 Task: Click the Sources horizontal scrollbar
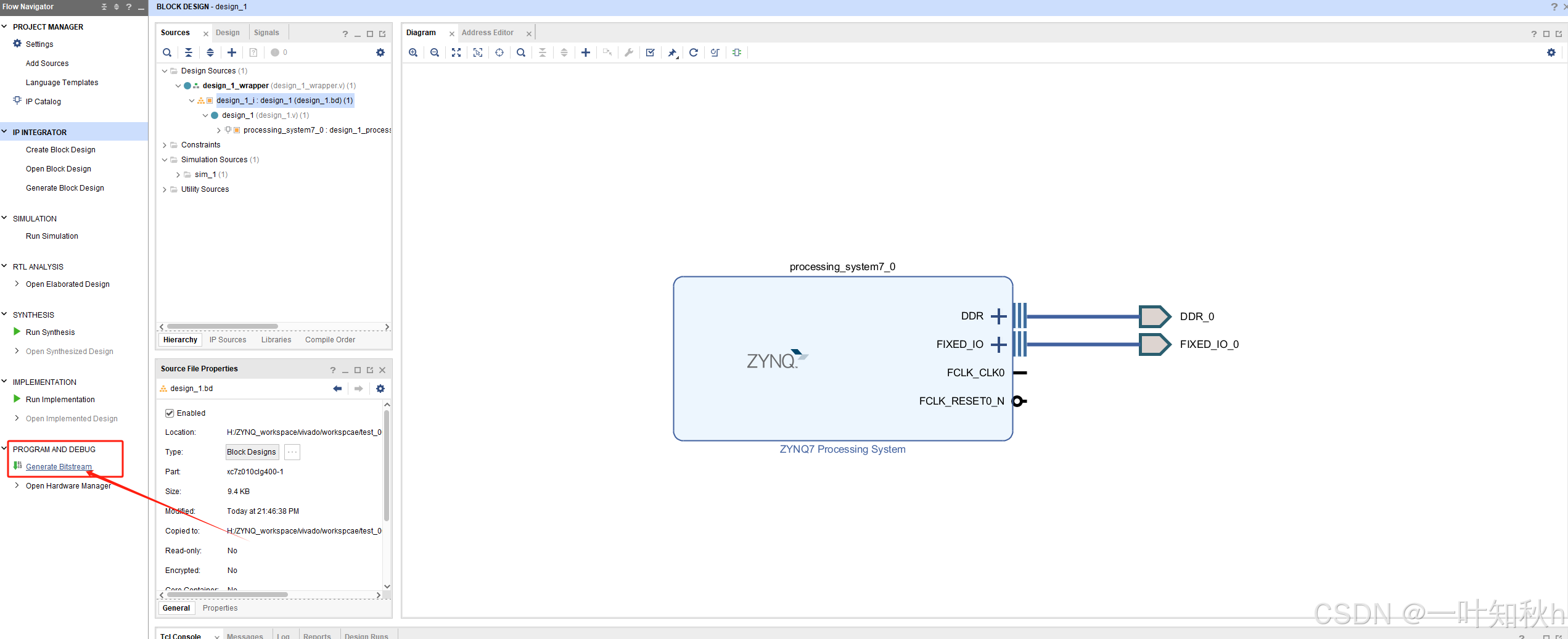click(223, 327)
